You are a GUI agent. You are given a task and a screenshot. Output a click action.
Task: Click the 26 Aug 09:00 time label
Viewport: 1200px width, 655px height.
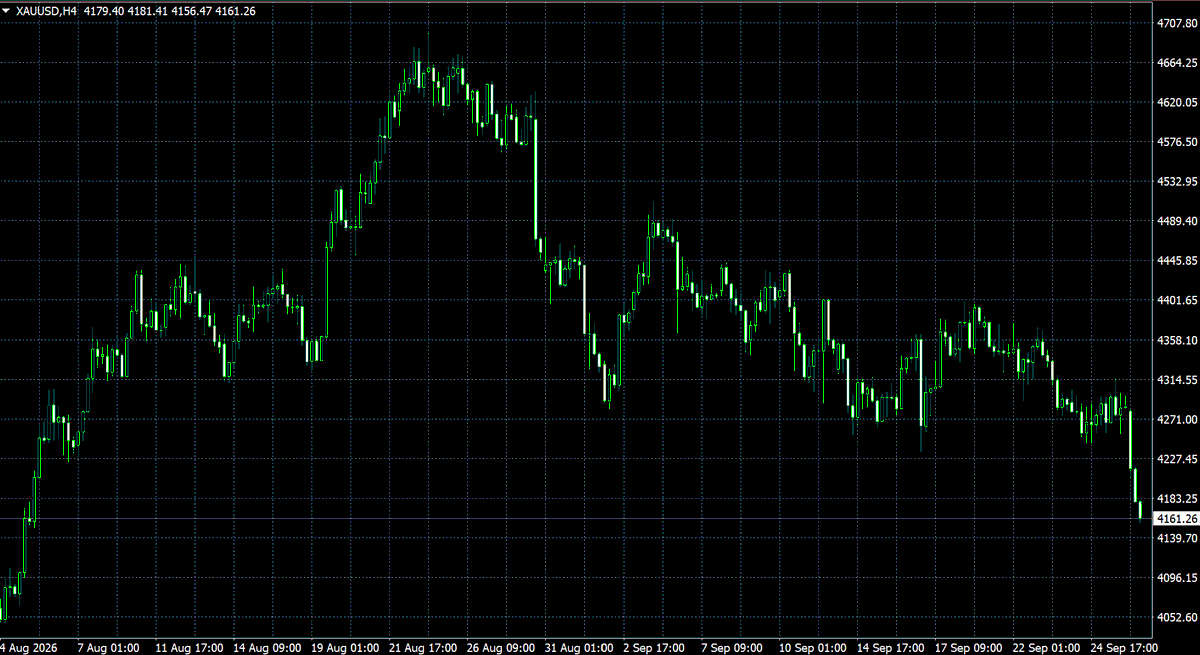[x=501, y=647]
